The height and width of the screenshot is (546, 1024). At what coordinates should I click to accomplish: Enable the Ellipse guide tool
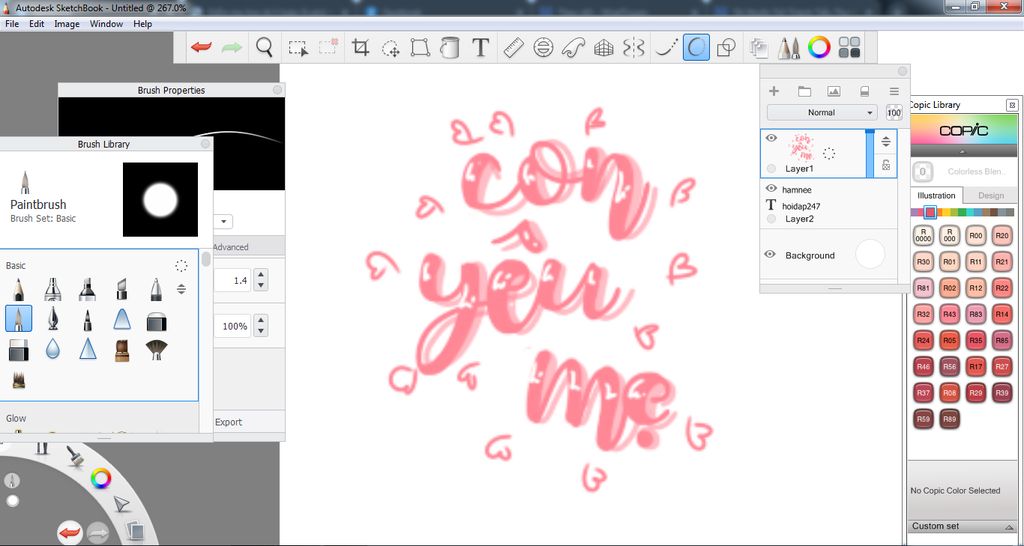pos(543,48)
